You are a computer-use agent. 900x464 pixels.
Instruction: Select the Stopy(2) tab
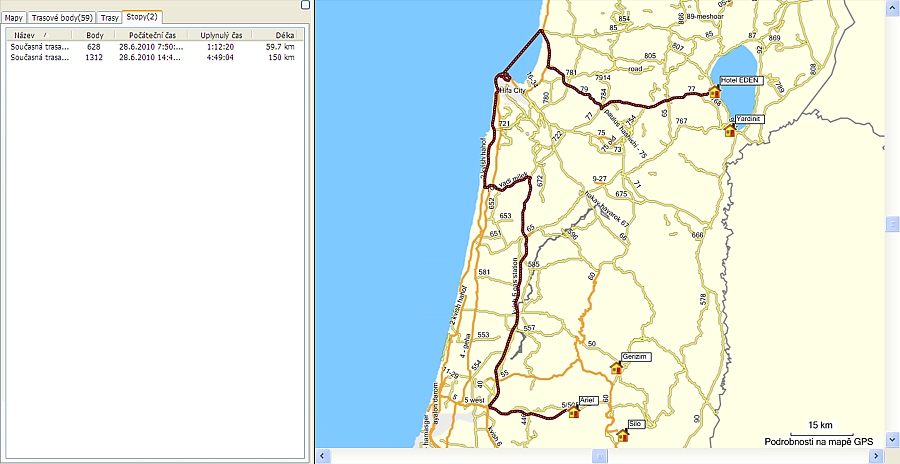[142, 17]
